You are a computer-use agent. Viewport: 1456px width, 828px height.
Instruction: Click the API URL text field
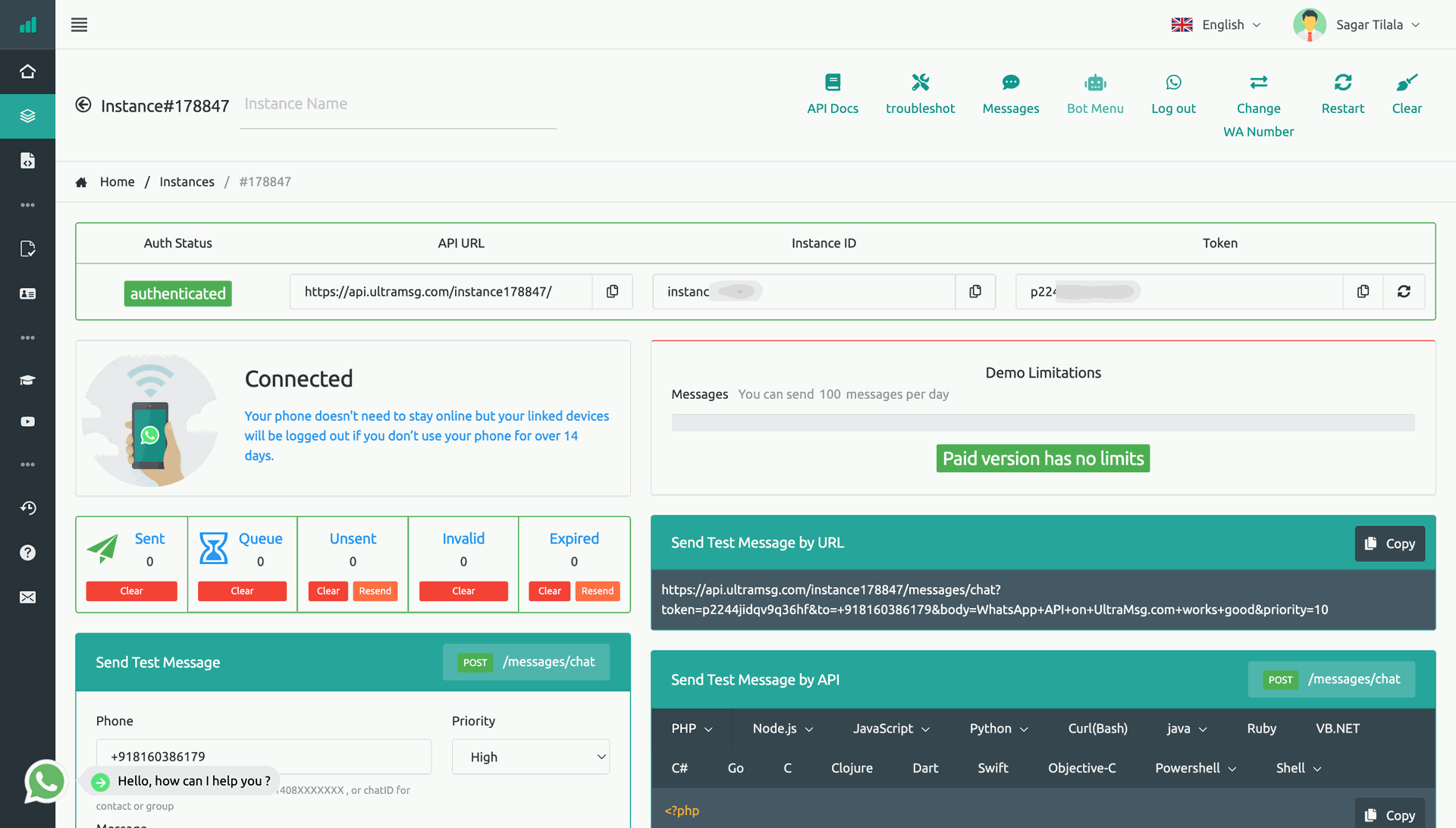click(441, 292)
